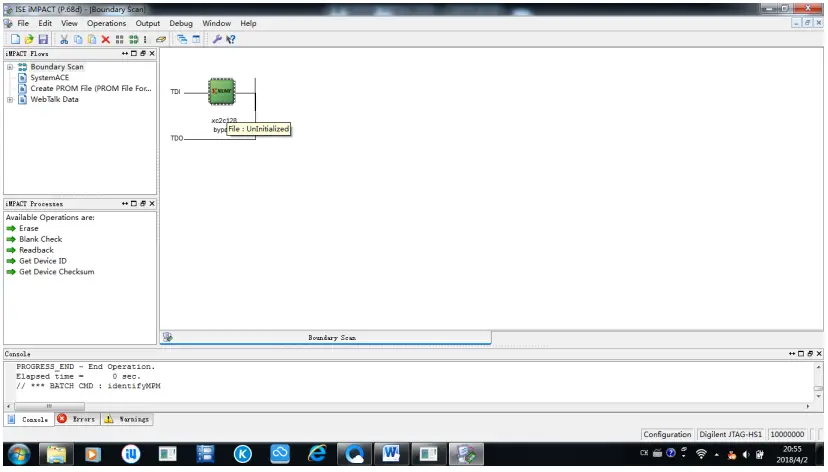Close the iMPACT Processes panel
The image size is (828, 472).
(x=152, y=203)
